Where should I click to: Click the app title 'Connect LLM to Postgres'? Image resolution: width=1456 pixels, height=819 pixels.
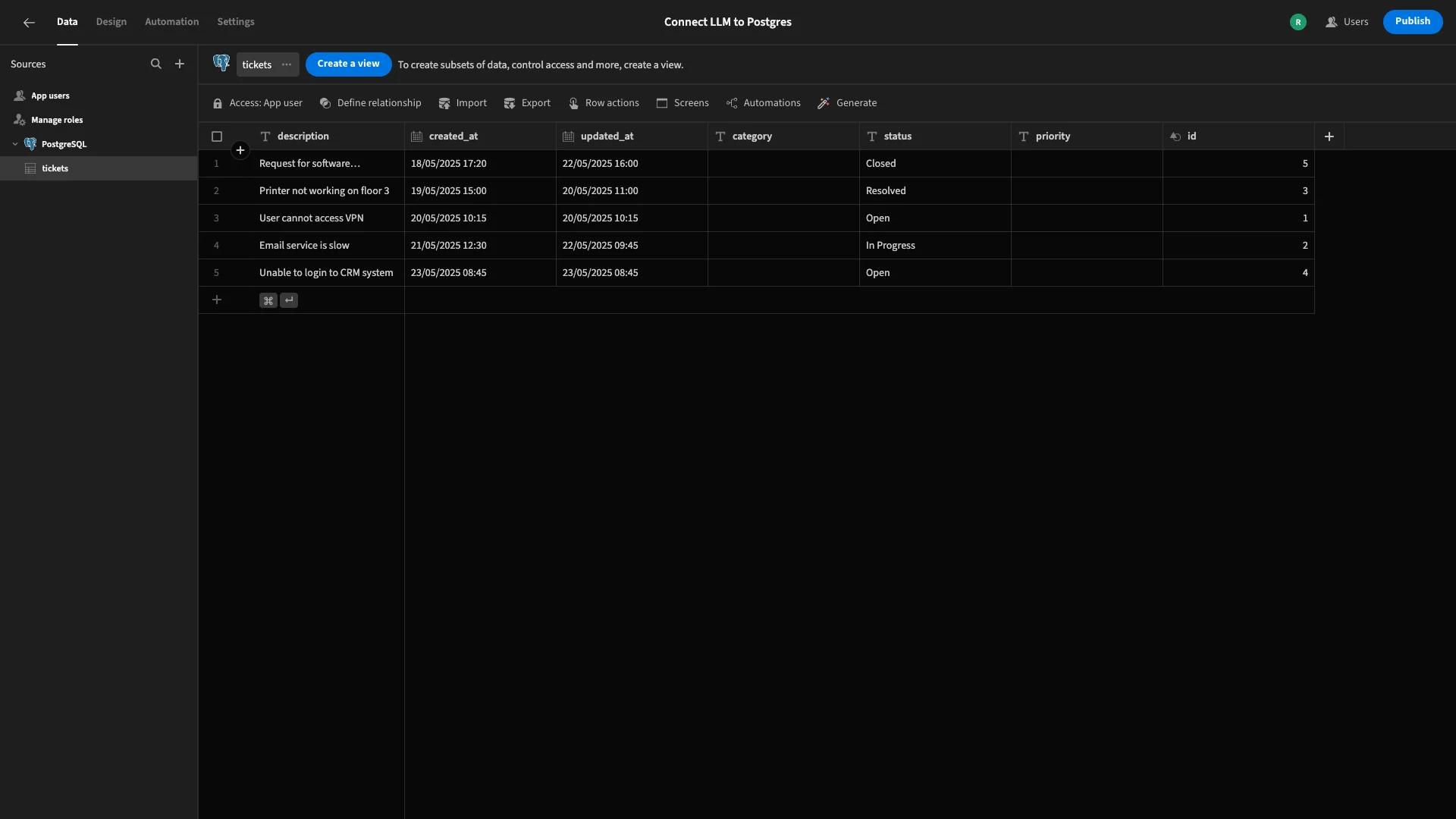pos(728,22)
